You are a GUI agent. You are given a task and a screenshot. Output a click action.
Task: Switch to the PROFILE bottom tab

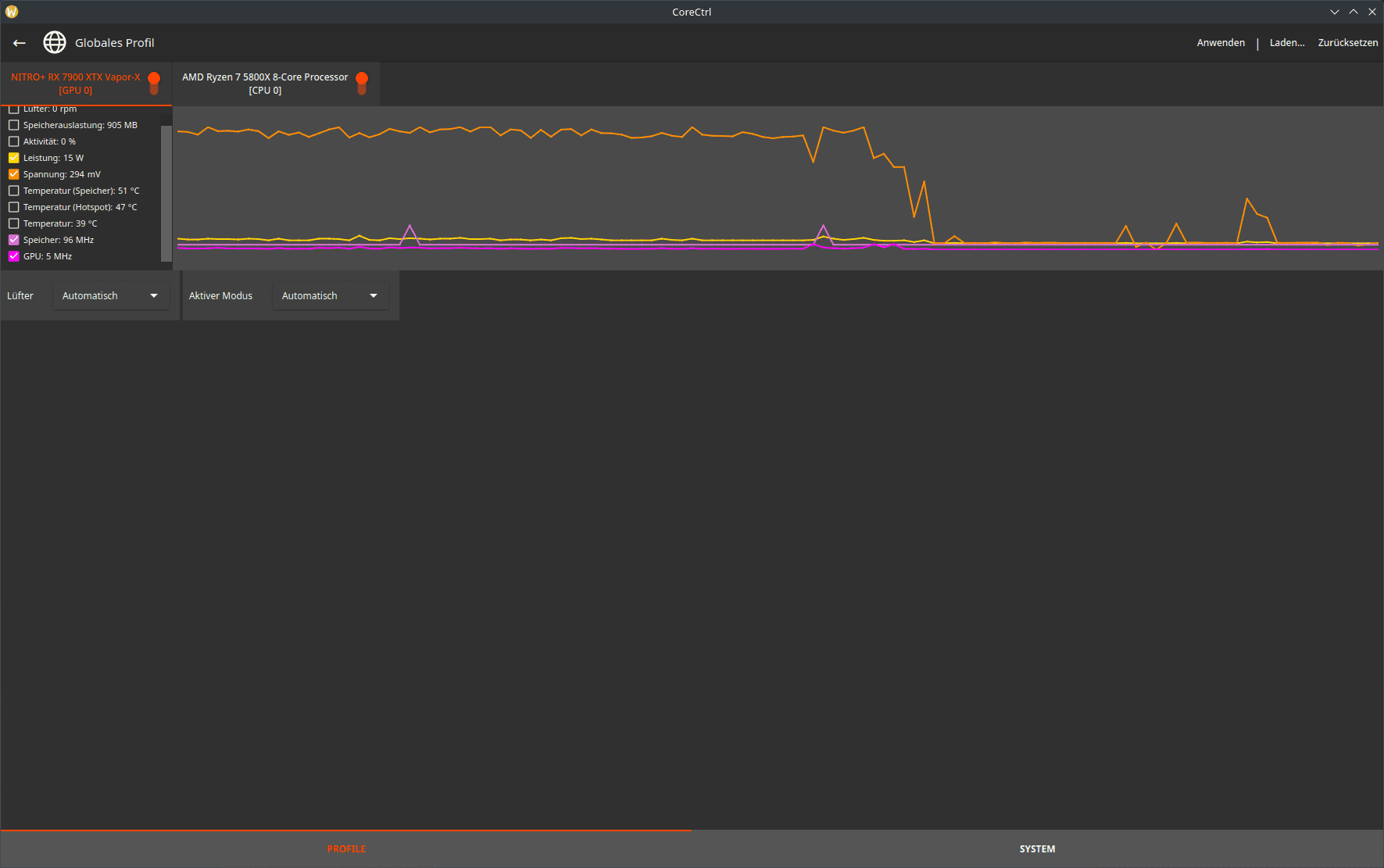[x=346, y=849]
